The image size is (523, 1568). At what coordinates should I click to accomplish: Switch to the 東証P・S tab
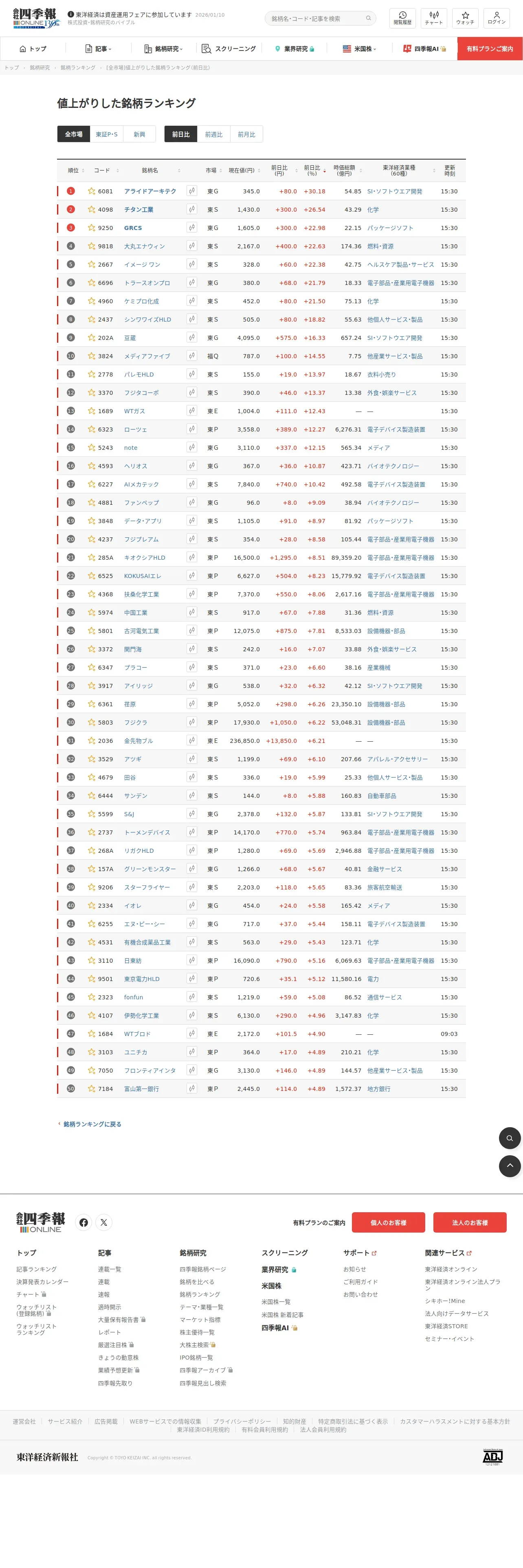(x=107, y=134)
